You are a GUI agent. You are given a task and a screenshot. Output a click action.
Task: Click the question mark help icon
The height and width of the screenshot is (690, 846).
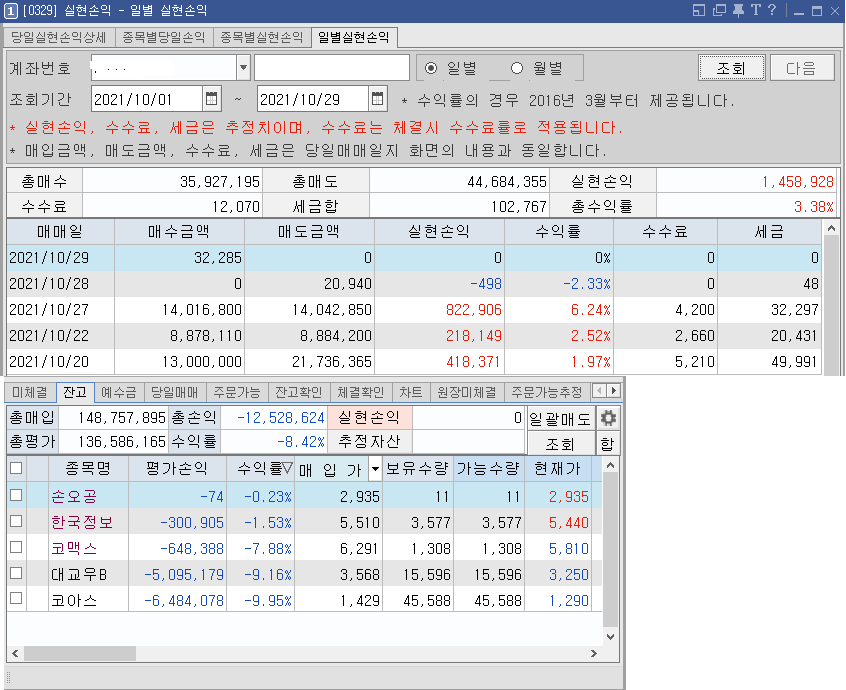[772, 10]
